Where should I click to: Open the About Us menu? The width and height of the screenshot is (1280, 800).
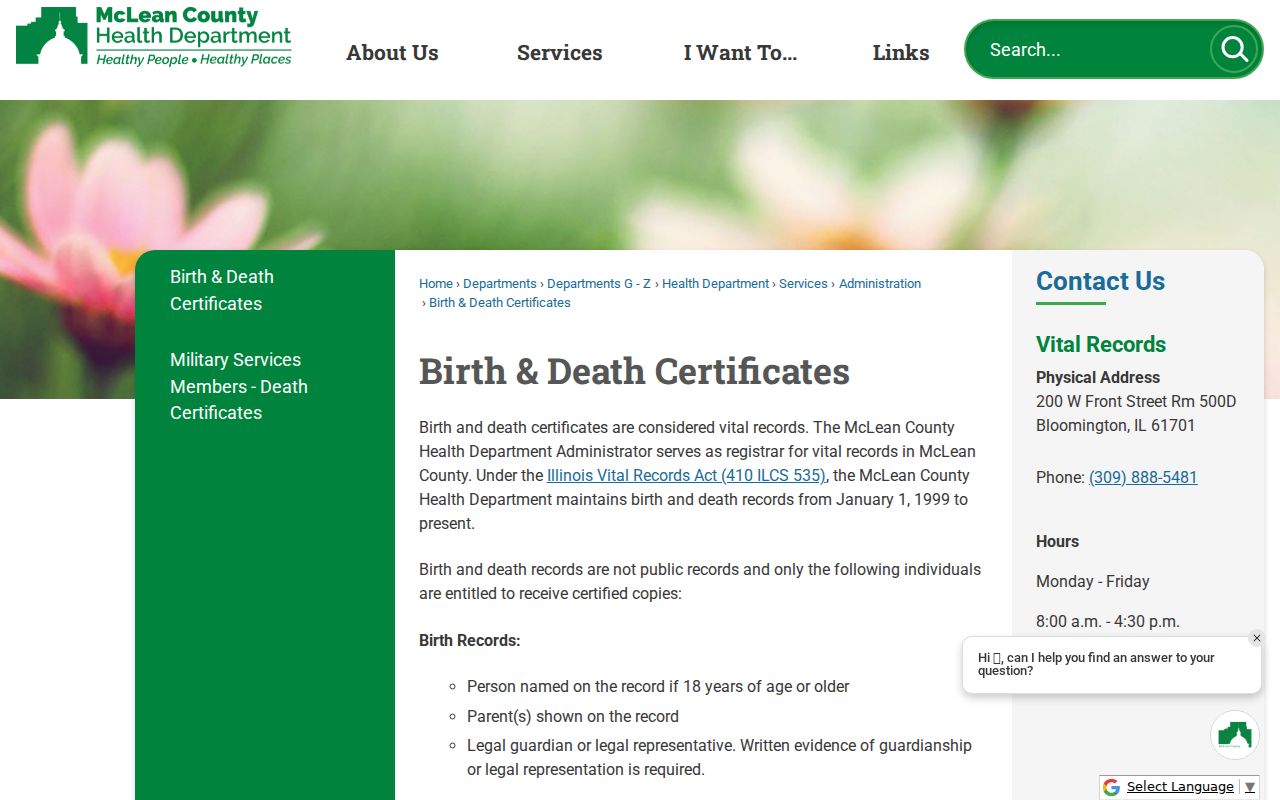[392, 52]
